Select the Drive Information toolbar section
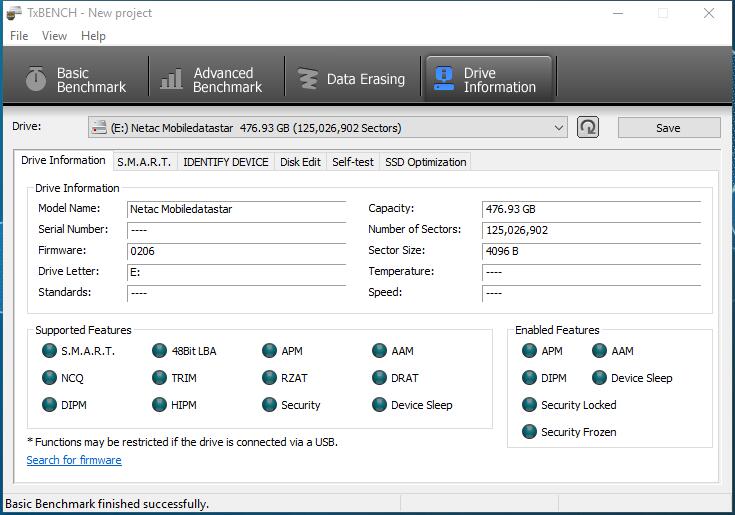Viewport: 735px width, 515px height. pyautogui.click(x=488, y=77)
